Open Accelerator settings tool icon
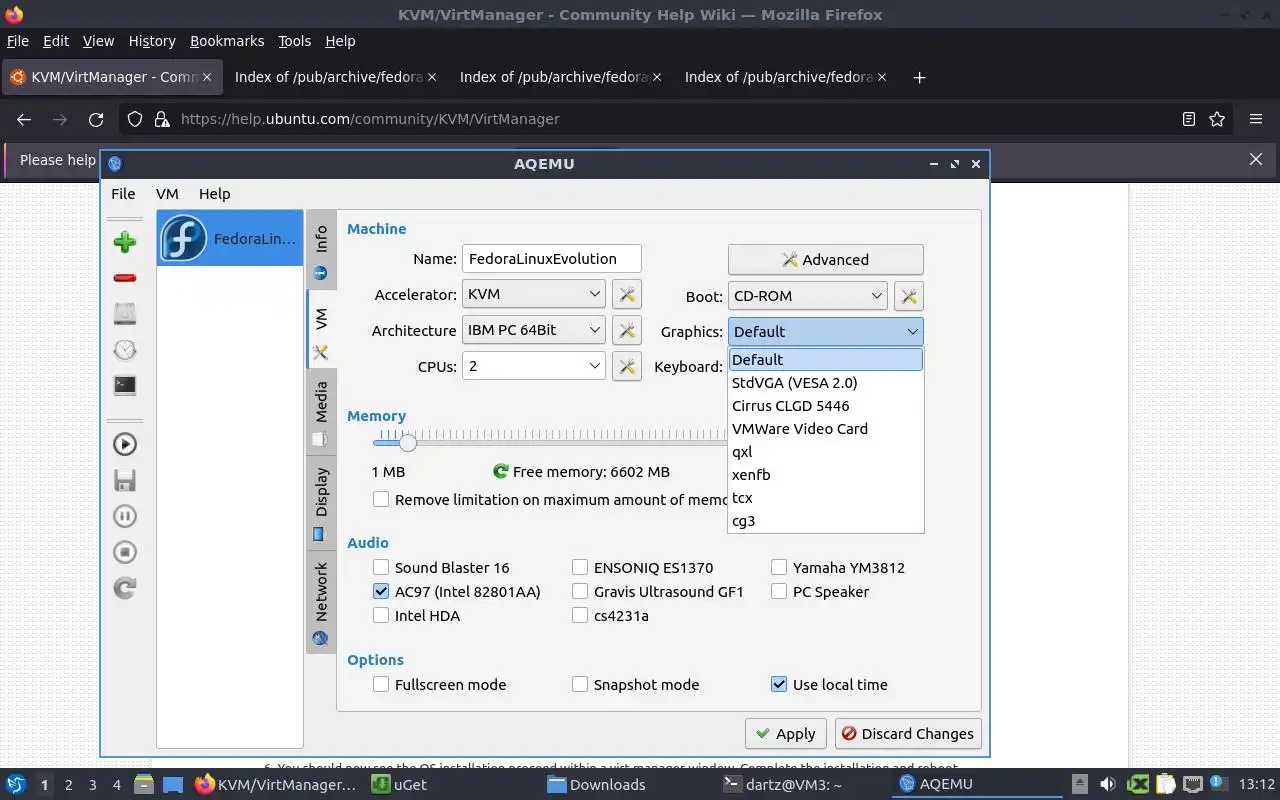 pyautogui.click(x=626, y=294)
